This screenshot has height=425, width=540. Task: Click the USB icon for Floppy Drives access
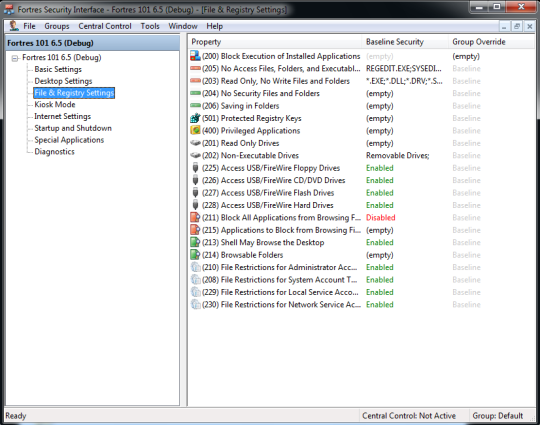195,168
